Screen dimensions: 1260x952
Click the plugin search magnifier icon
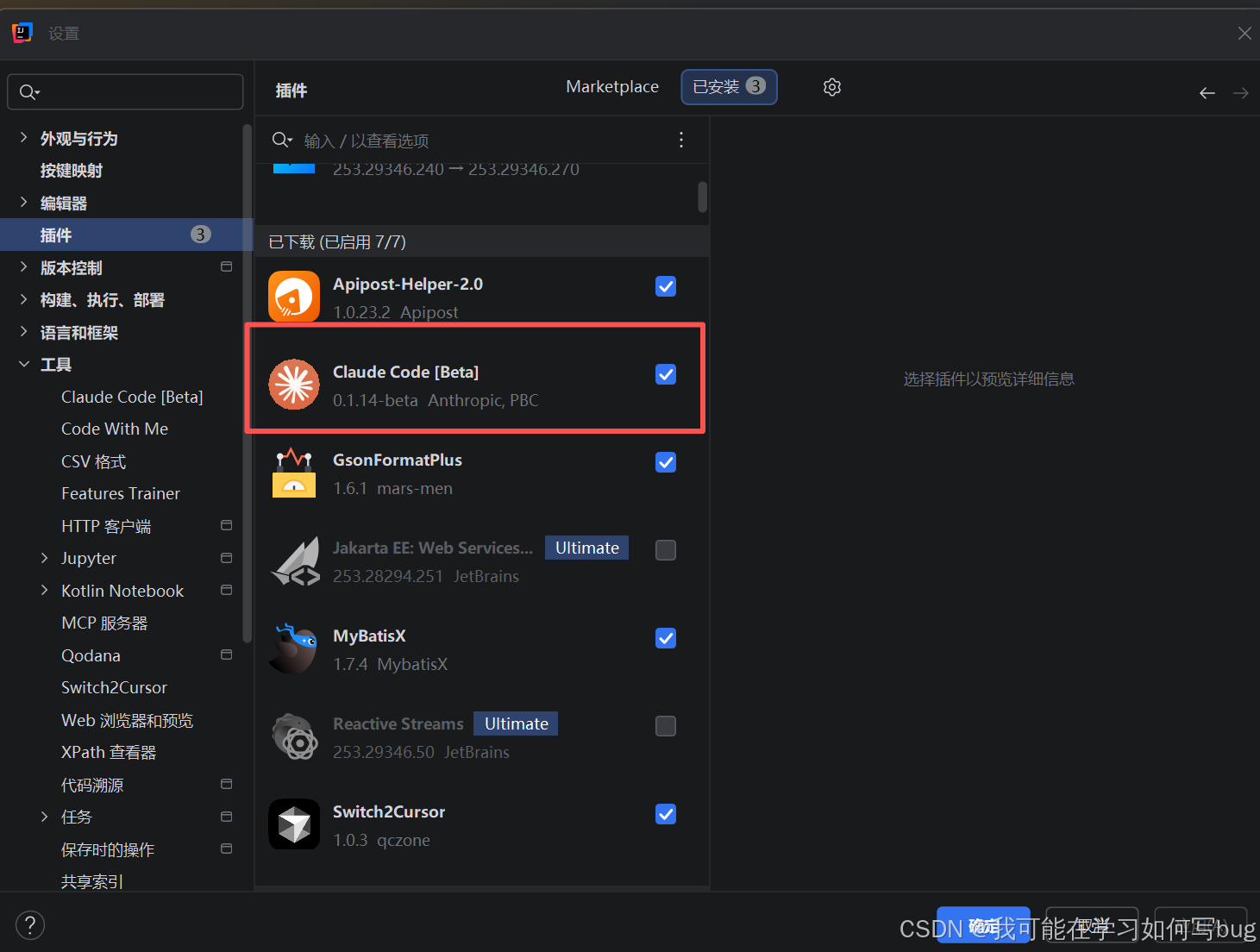[282, 140]
